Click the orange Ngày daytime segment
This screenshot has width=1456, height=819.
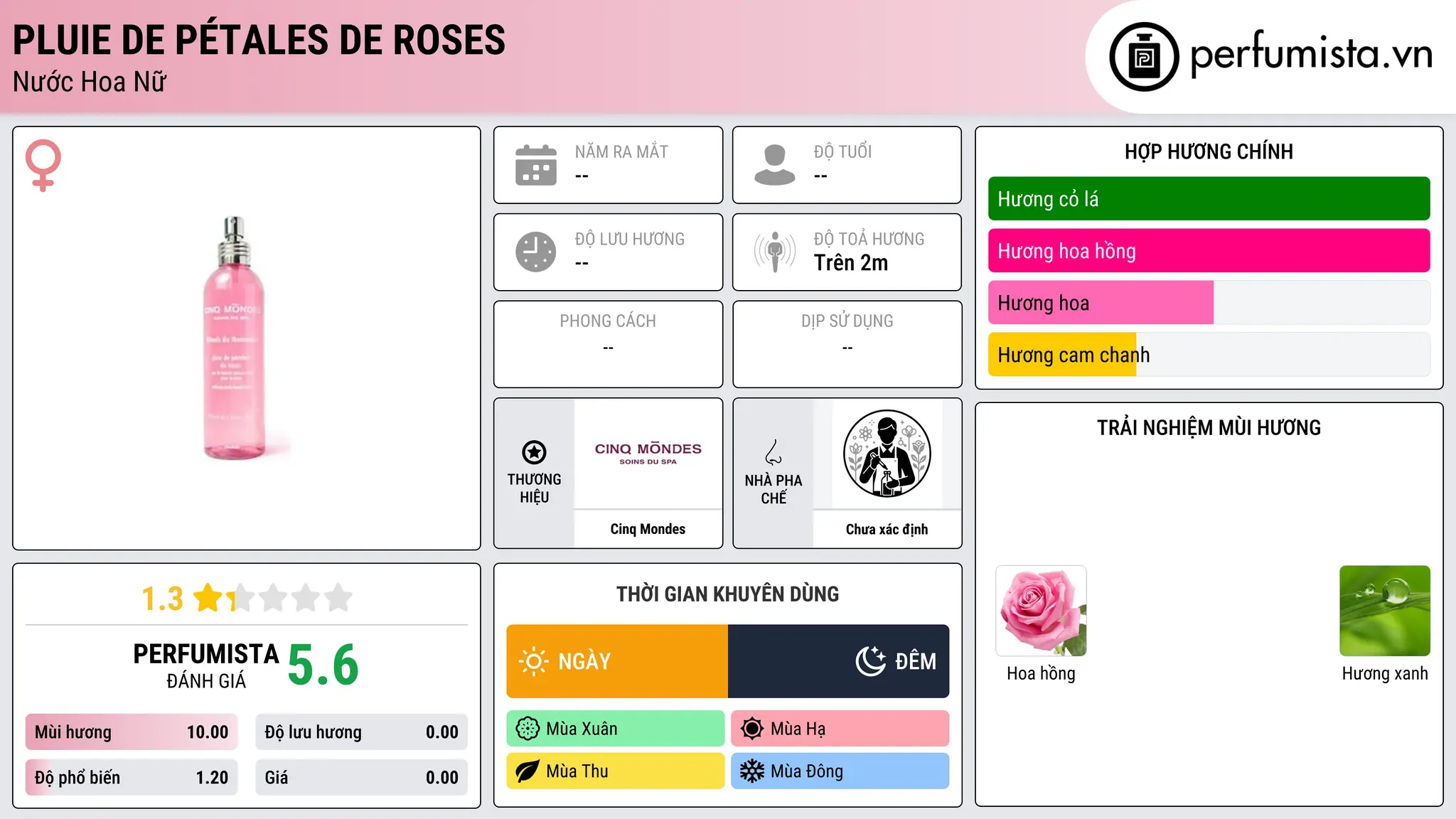pos(617,661)
